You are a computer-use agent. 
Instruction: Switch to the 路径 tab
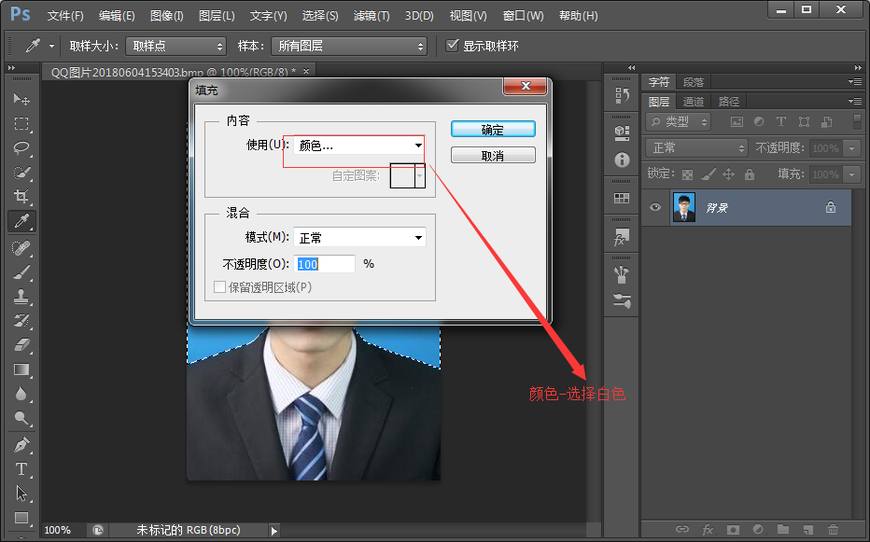pos(729,102)
